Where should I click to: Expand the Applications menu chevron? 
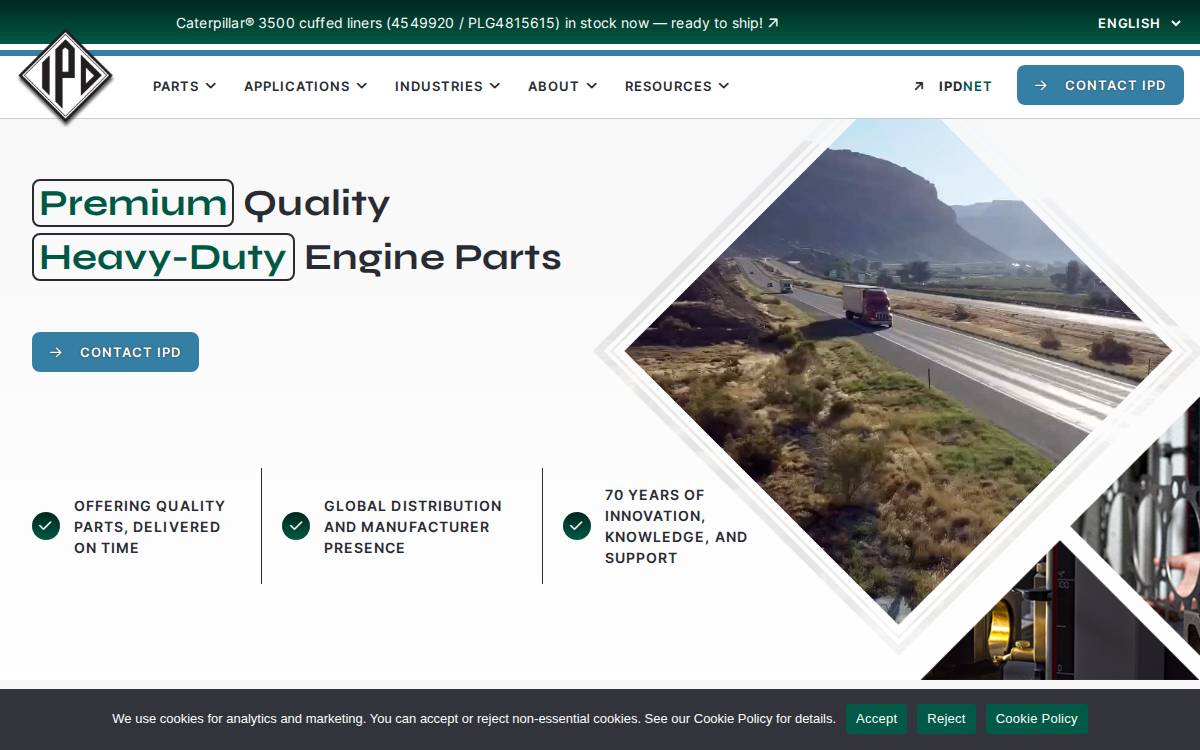pos(362,86)
